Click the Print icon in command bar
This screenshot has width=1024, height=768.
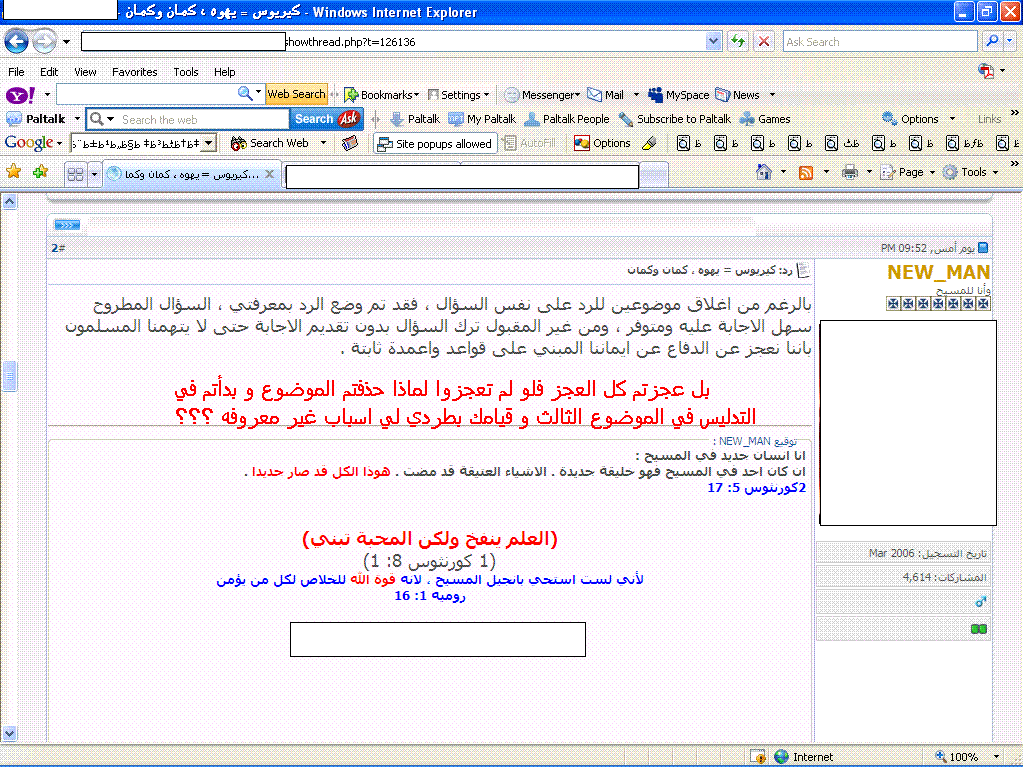(x=849, y=172)
